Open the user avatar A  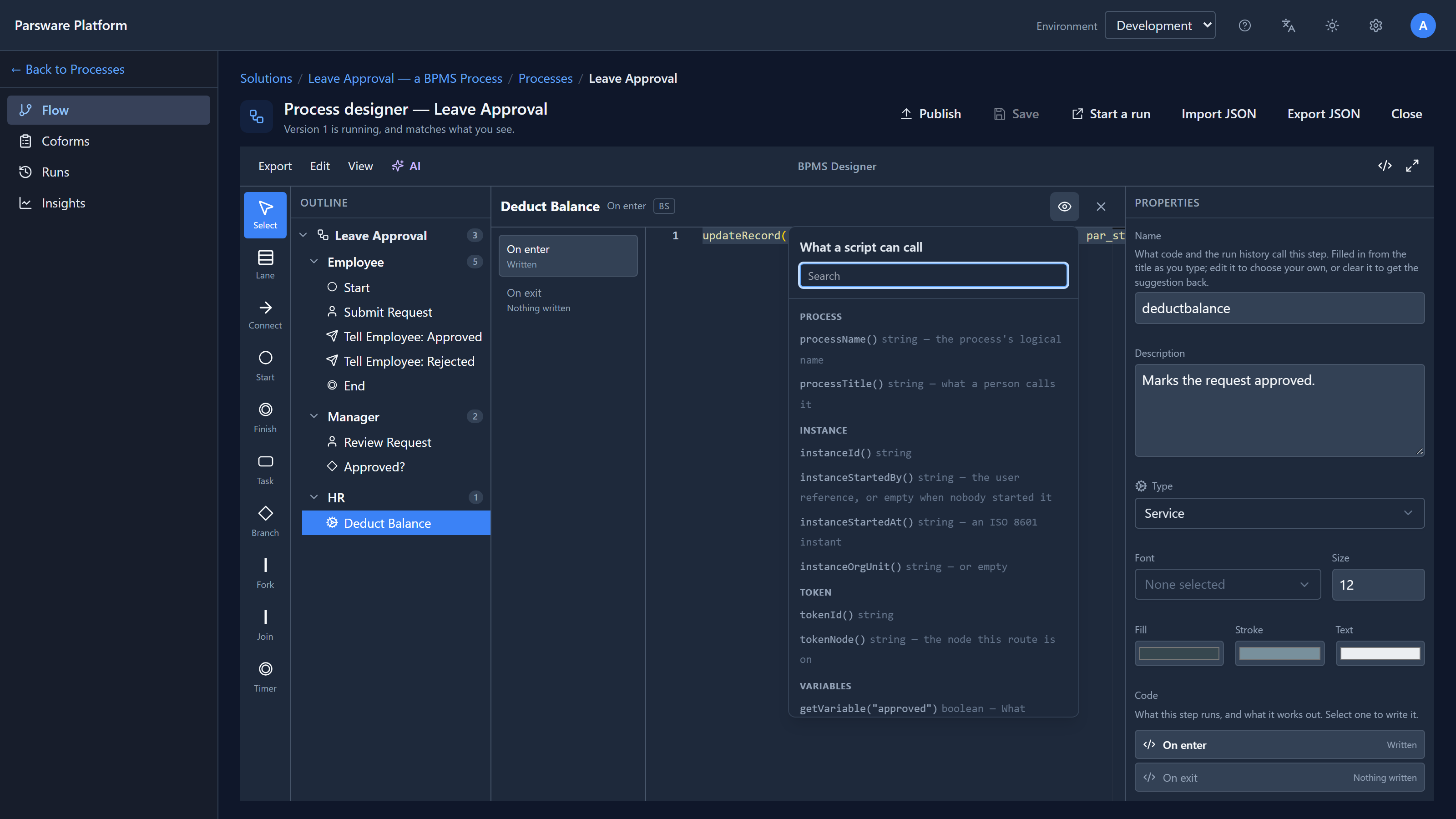point(1423,25)
